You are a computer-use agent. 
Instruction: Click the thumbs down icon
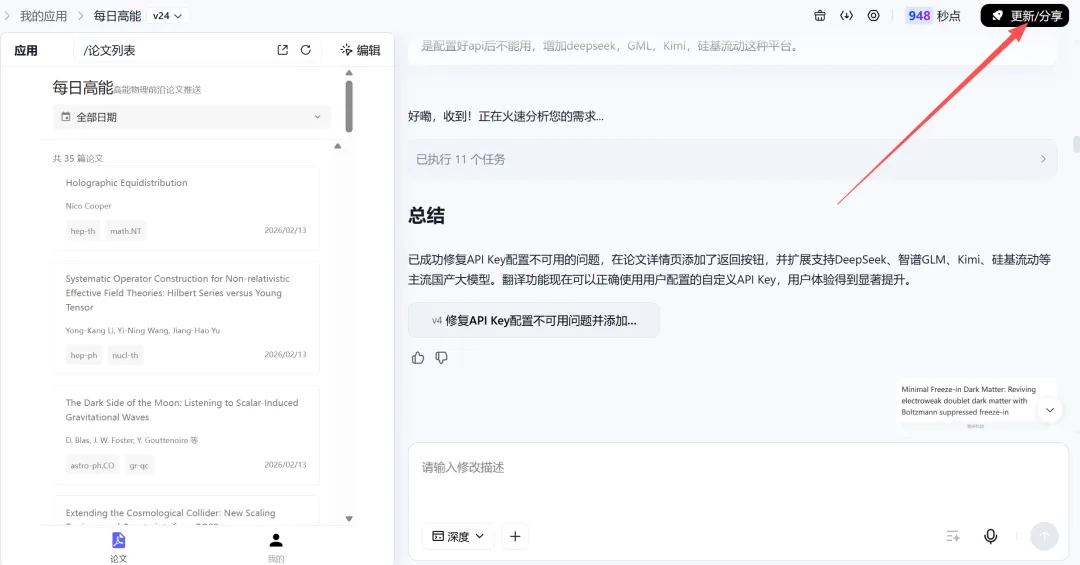(x=442, y=358)
